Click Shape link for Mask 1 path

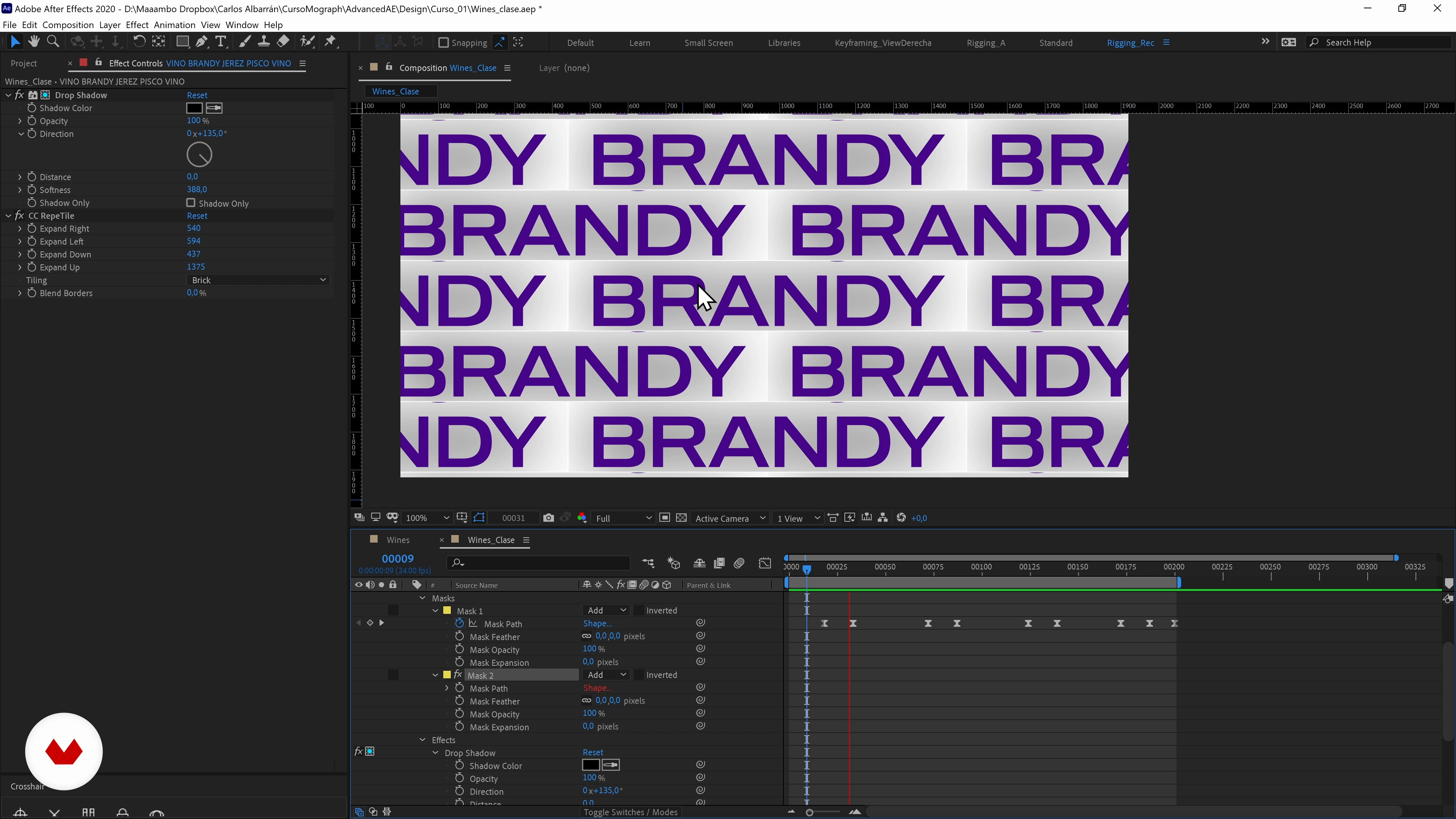pos(598,623)
